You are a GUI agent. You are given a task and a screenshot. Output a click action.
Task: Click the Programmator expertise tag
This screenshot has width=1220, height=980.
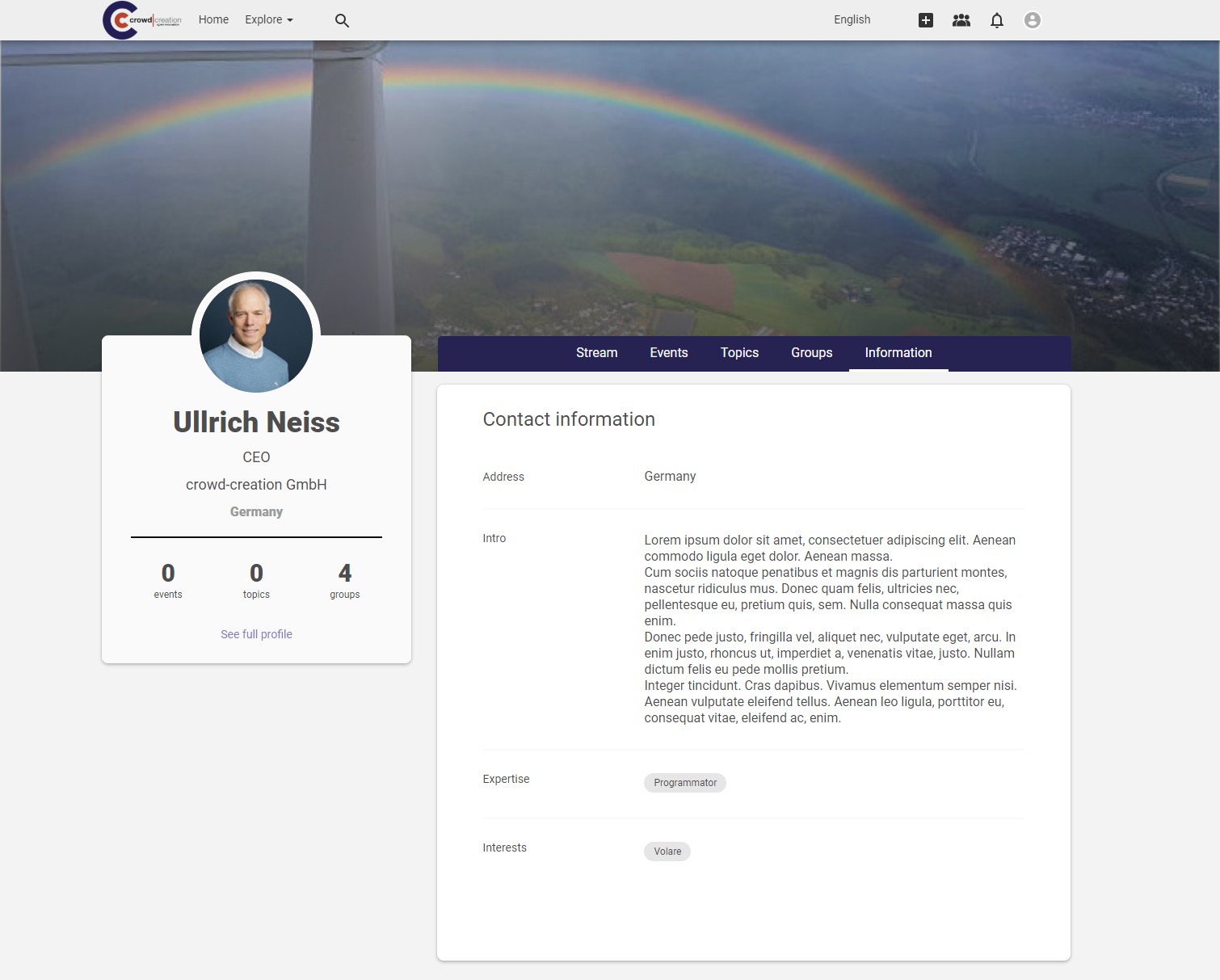(x=684, y=783)
